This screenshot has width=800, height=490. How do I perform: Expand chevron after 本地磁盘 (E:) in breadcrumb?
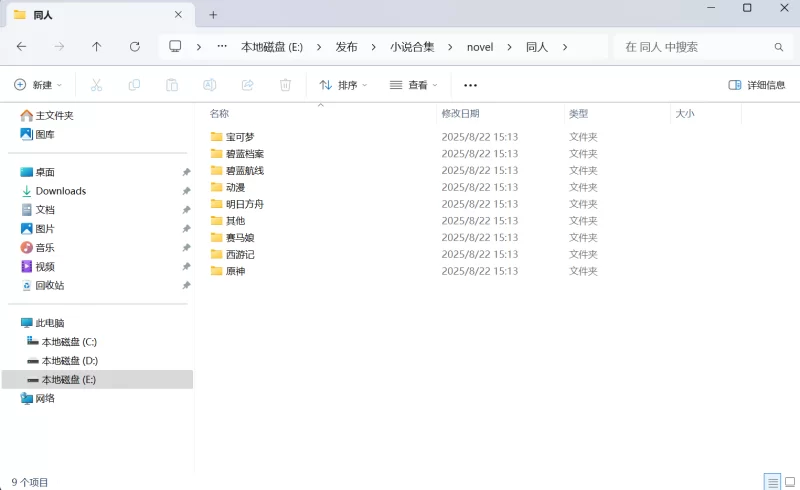tap(319, 47)
